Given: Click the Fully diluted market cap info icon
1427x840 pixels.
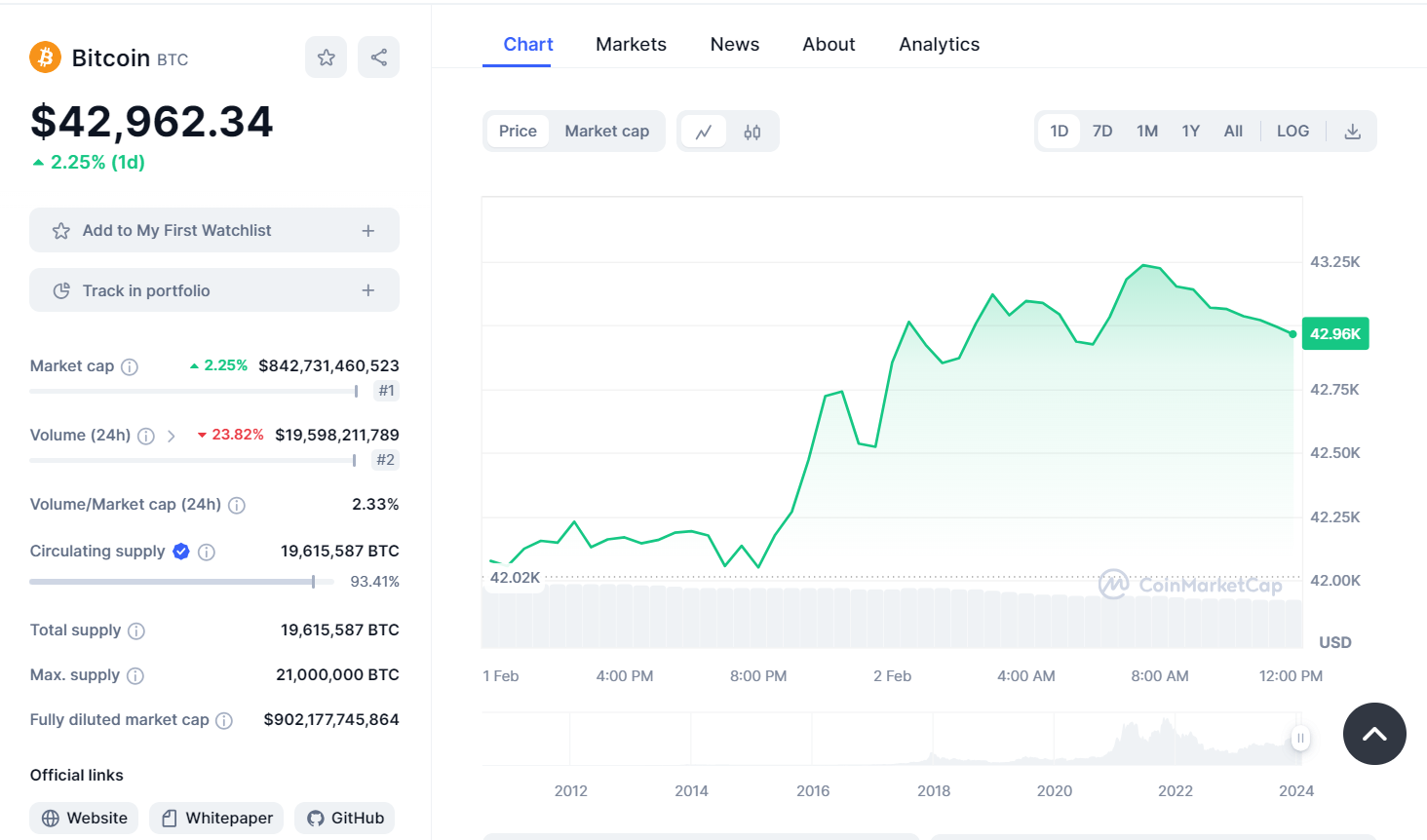Looking at the screenshot, I should pos(224,721).
